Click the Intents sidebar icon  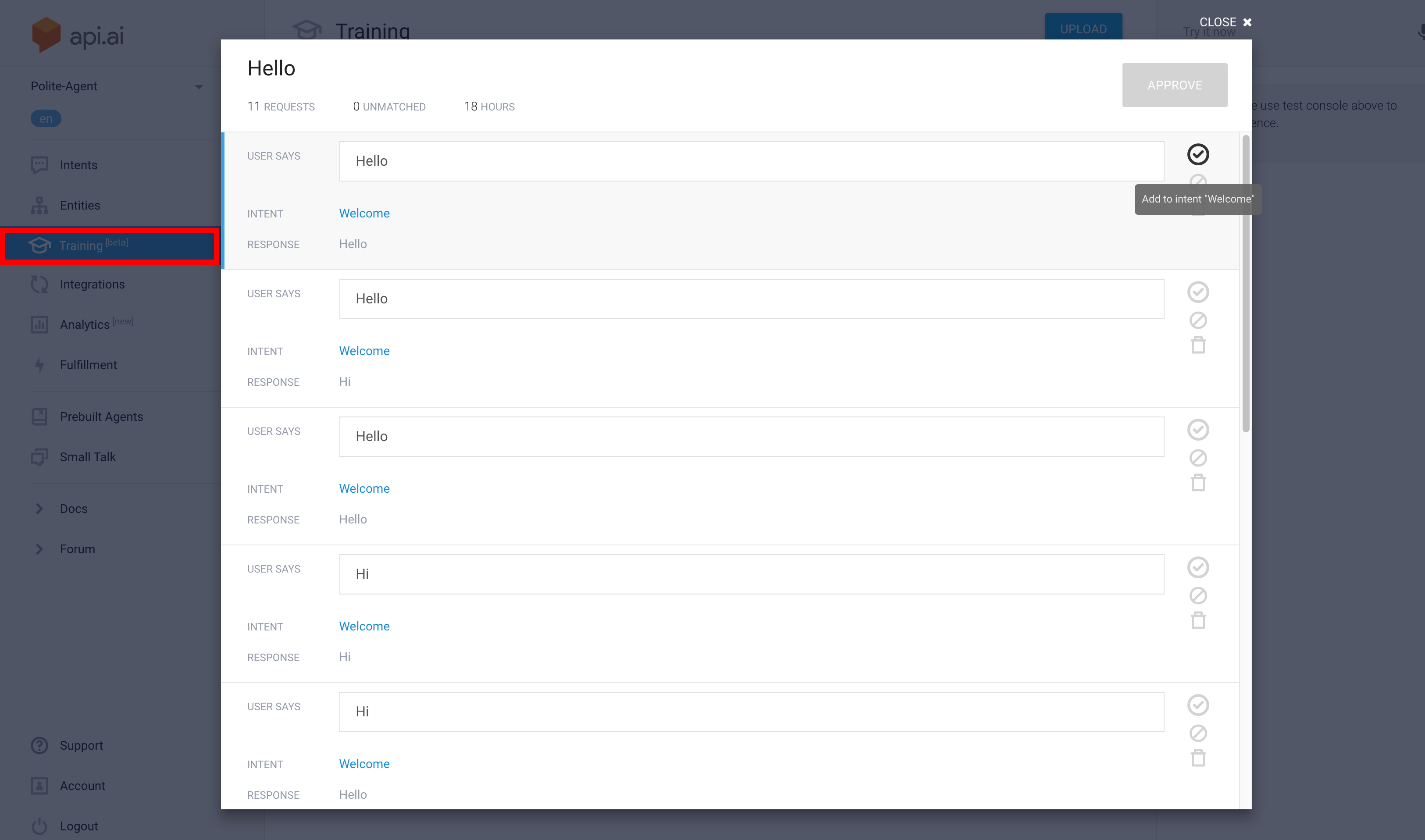click(39, 165)
